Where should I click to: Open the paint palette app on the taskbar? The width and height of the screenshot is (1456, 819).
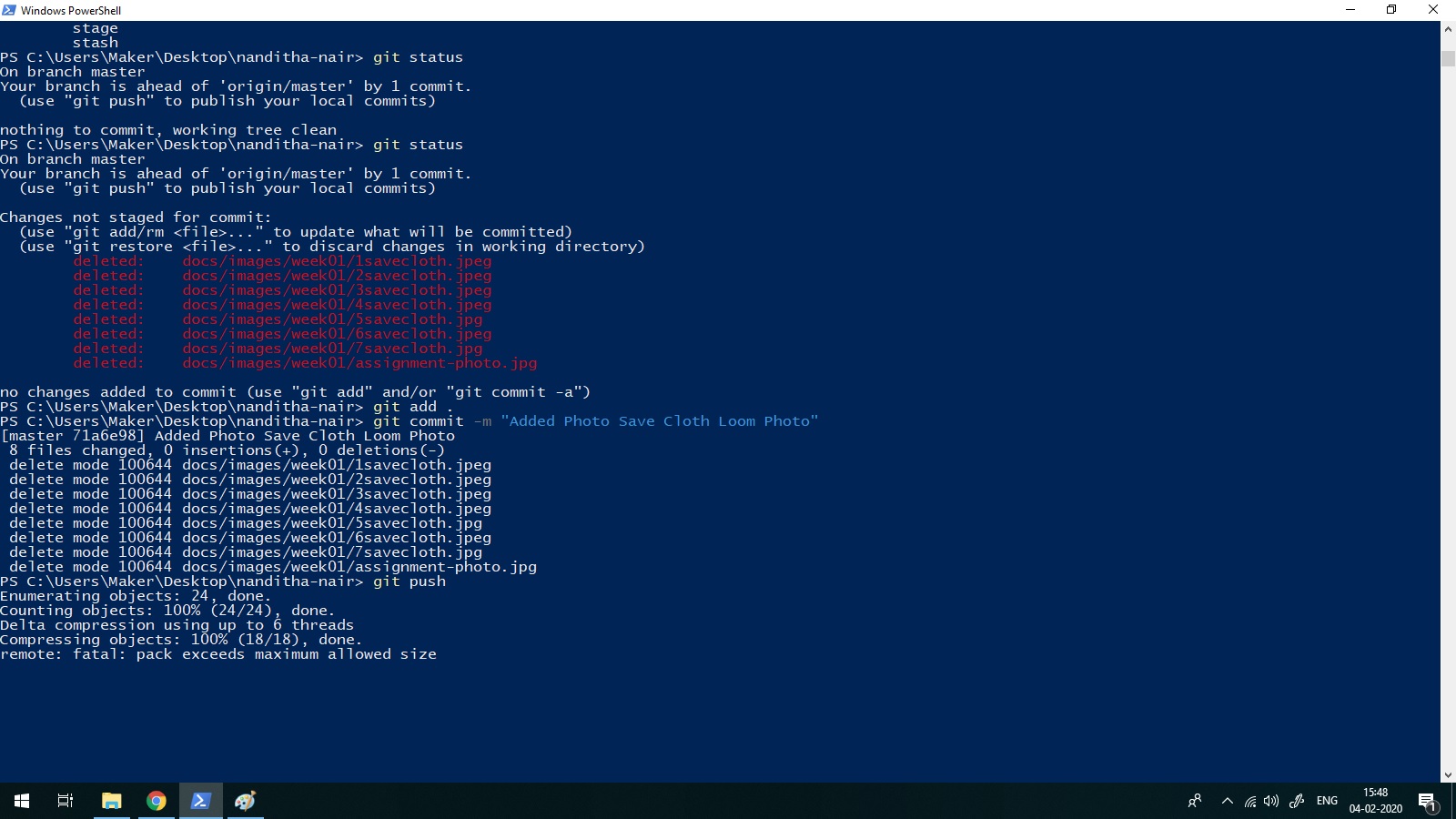pos(246,801)
